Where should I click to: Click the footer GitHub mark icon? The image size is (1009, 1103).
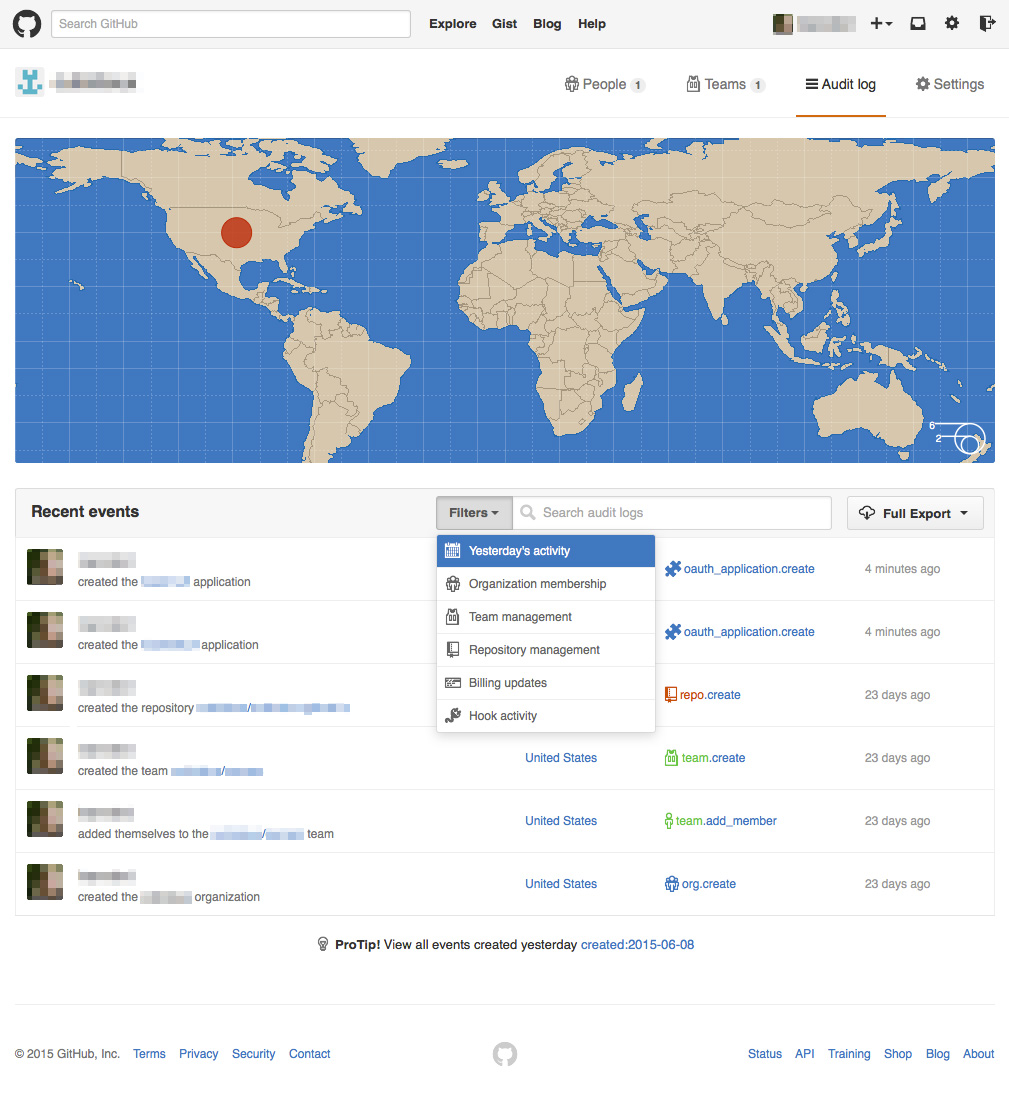pos(505,1054)
